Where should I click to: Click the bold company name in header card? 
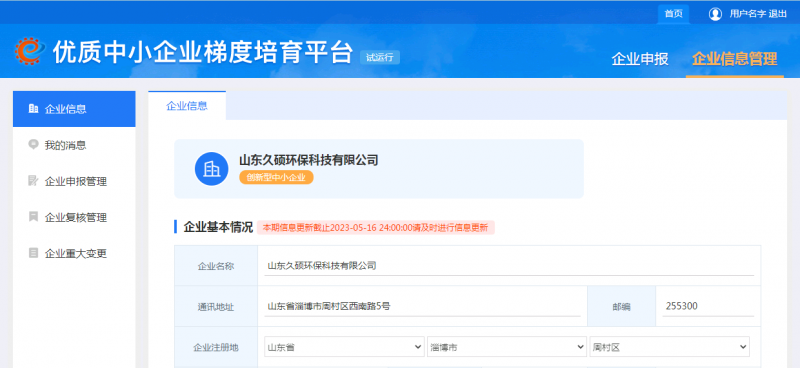point(309,160)
